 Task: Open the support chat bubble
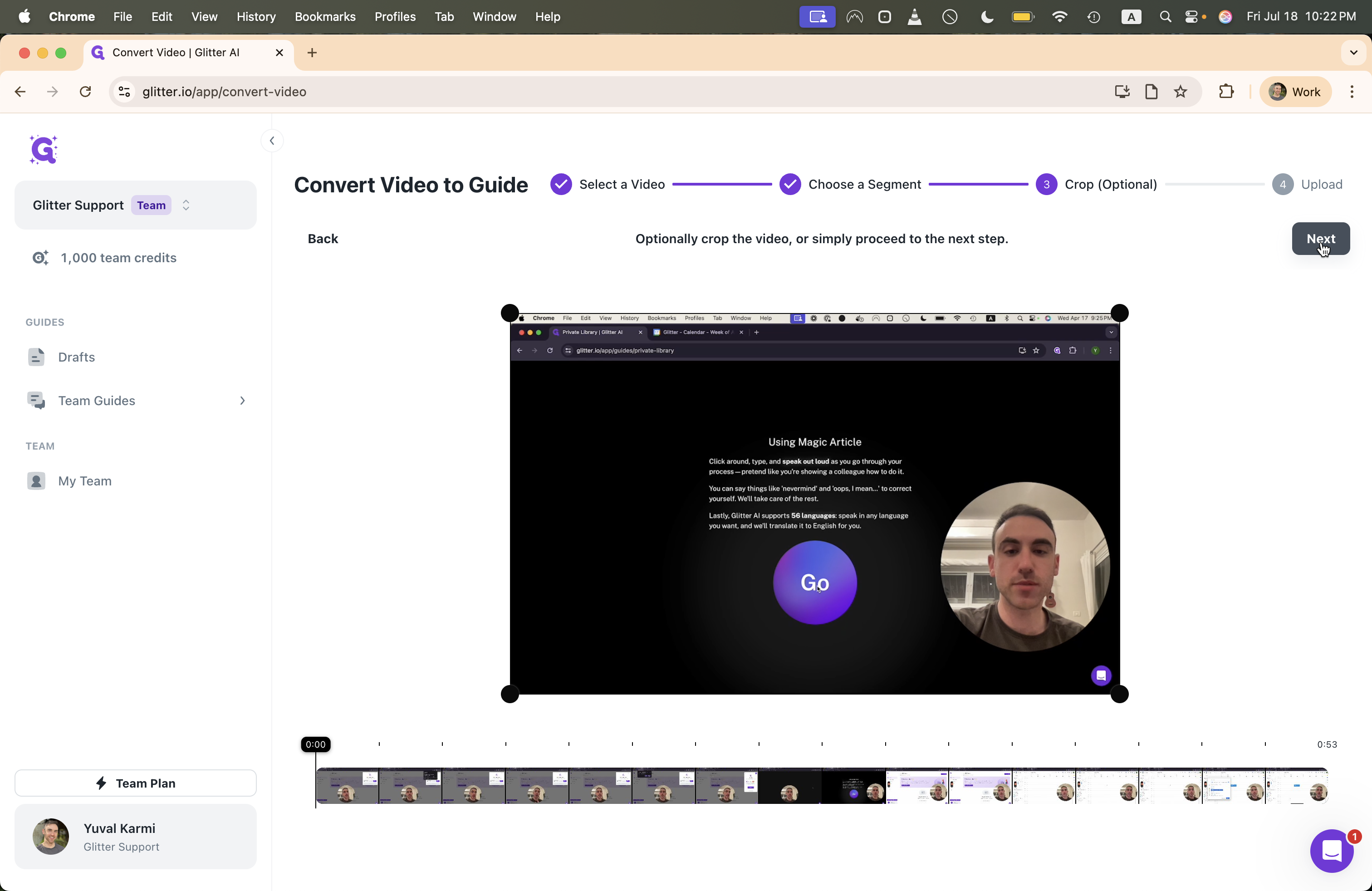(x=1332, y=851)
